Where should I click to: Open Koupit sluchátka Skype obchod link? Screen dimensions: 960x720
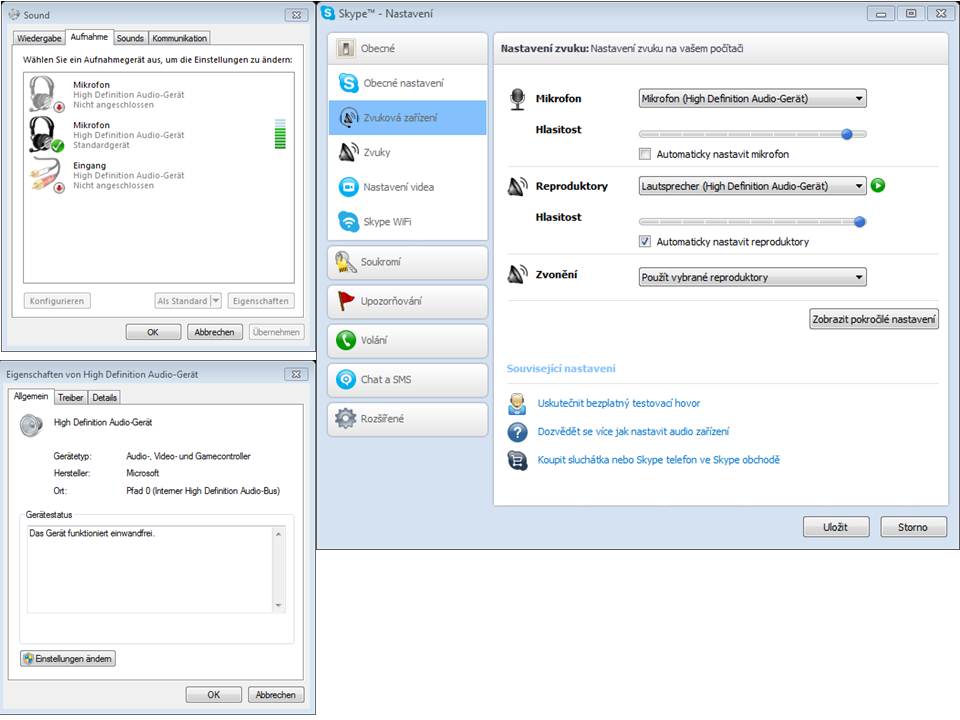pos(658,460)
